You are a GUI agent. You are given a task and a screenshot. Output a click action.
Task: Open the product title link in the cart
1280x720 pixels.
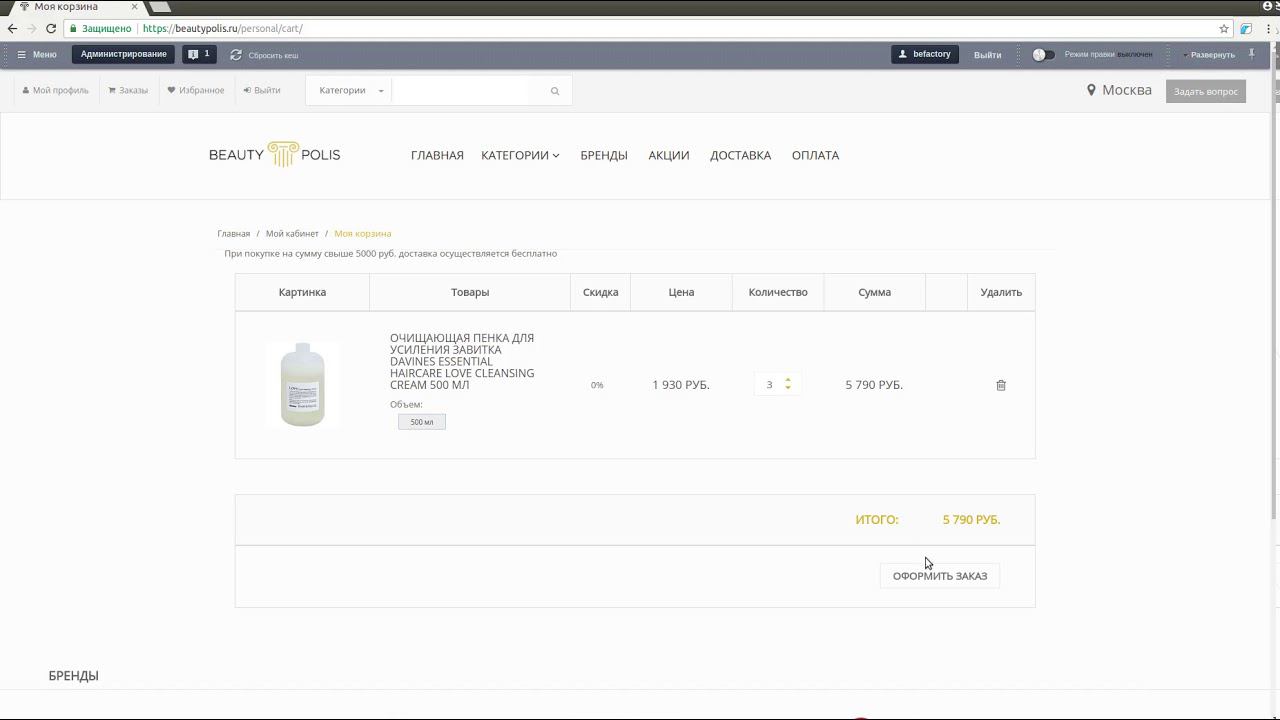pyautogui.click(x=462, y=361)
